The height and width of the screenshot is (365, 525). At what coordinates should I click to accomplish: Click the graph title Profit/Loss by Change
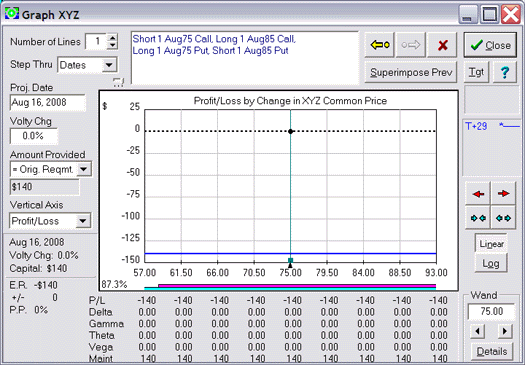coord(290,101)
